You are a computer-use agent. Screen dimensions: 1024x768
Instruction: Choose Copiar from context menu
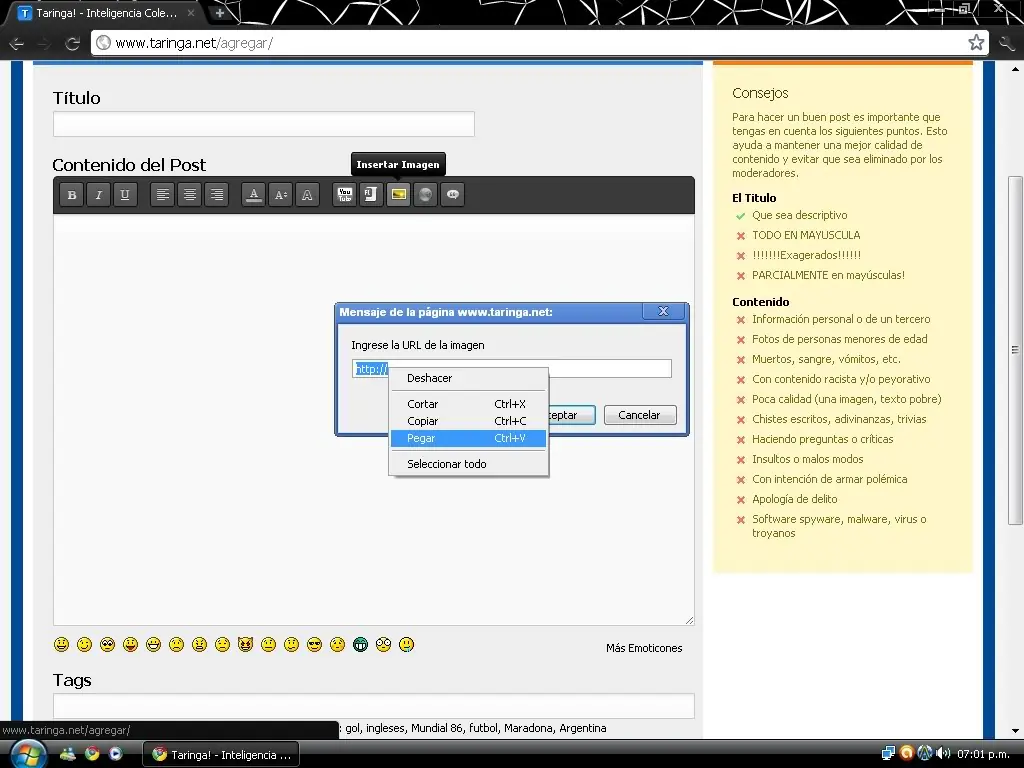[x=468, y=421]
